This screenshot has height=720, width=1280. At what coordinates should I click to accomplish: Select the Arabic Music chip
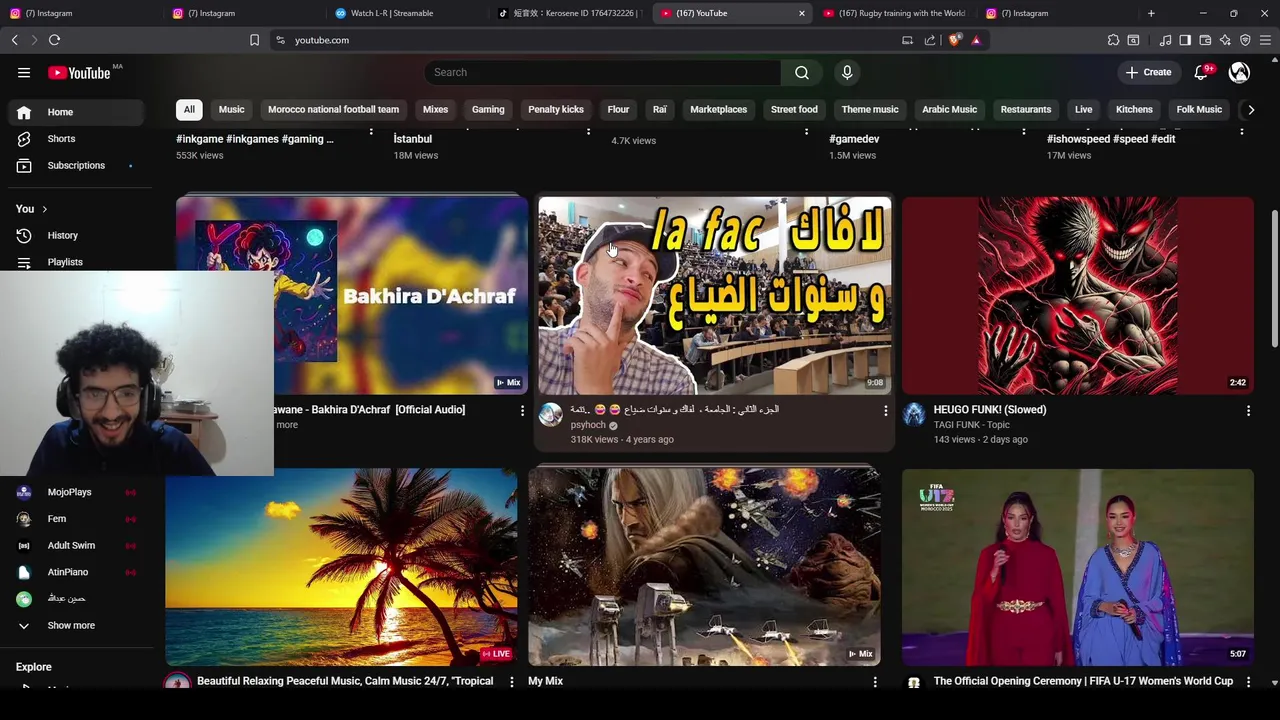[949, 109]
